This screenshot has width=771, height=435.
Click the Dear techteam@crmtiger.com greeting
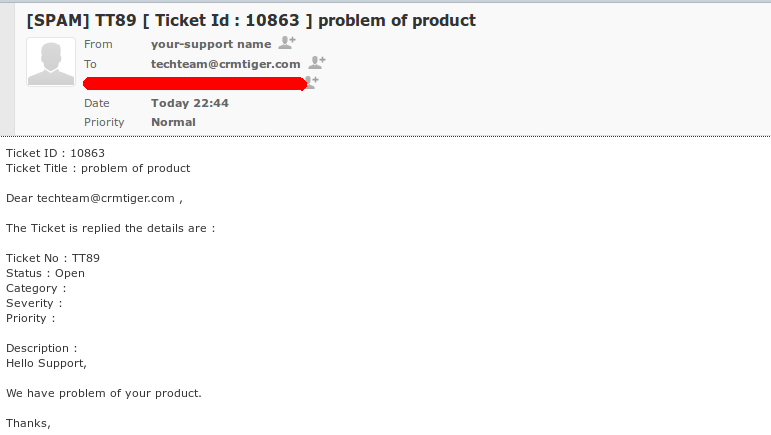coord(94,199)
